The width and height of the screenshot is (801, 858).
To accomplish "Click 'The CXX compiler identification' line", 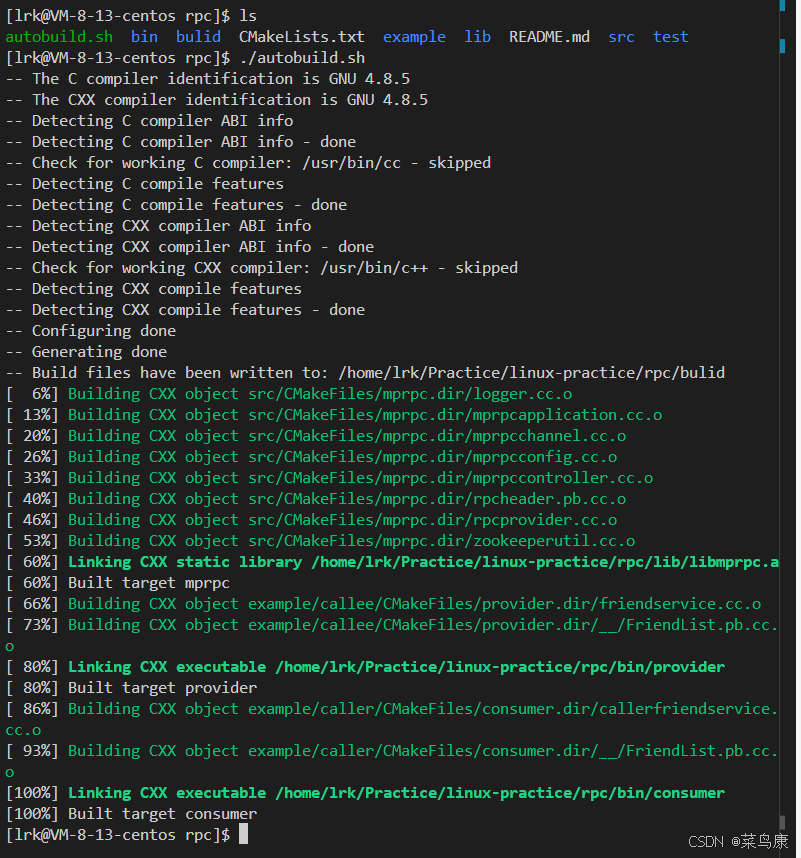I will click(x=217, y=100).
